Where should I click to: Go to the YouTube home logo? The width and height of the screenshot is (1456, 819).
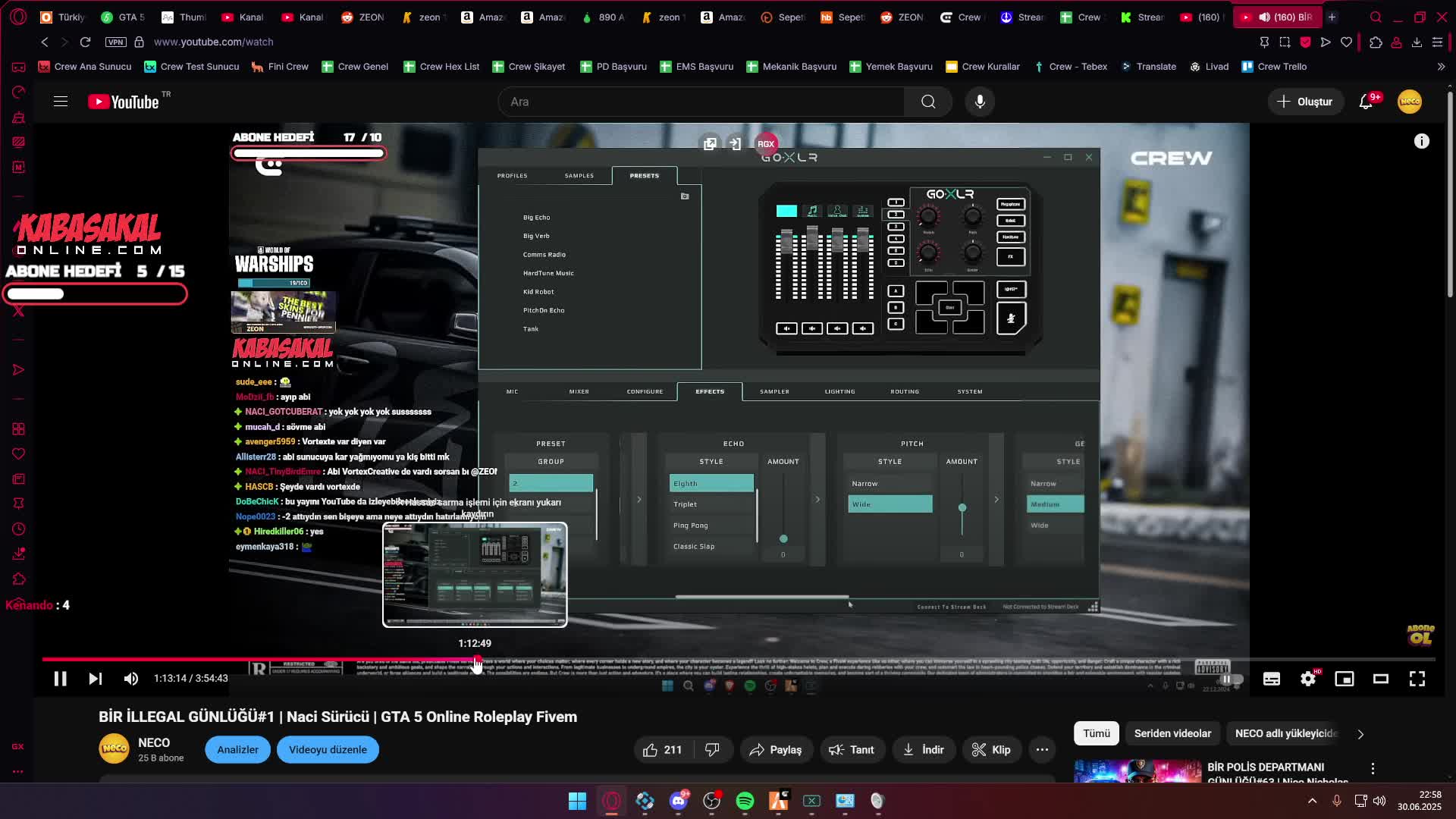pyautogui.click(x=124, y=102)
